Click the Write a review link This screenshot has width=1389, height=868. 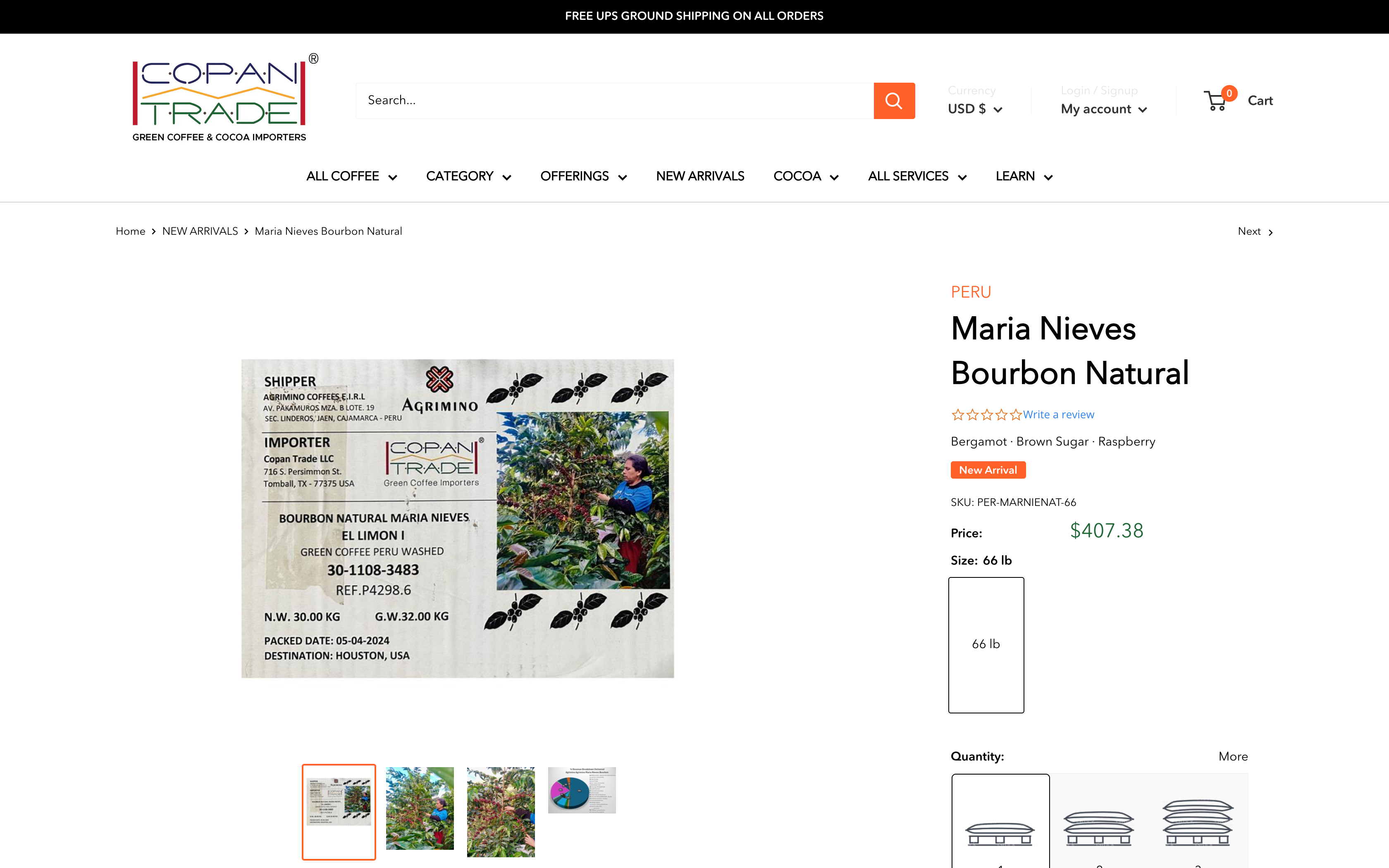[x=1058, y=415]
